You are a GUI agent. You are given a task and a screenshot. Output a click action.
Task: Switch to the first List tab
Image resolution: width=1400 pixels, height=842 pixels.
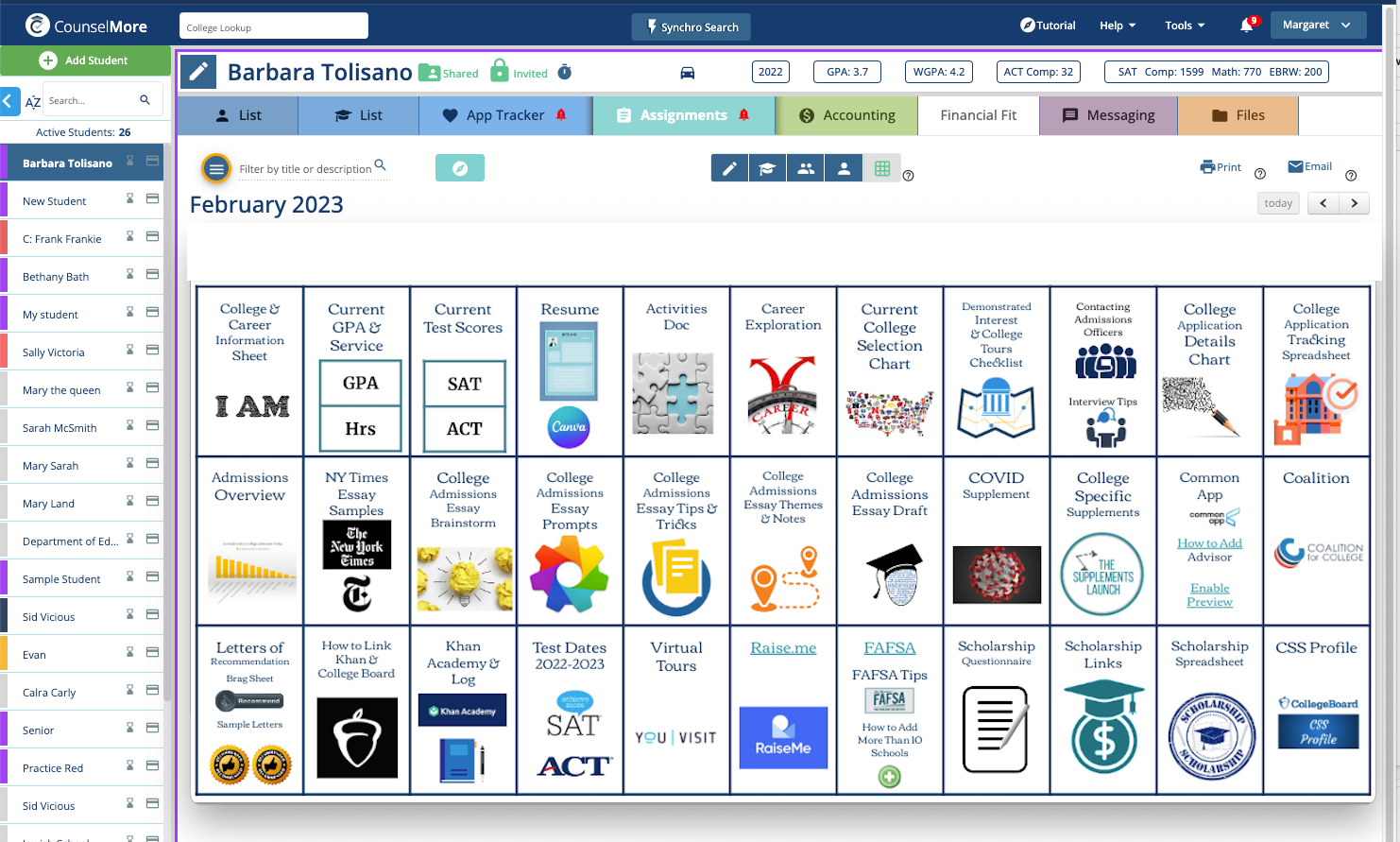[x=238, y=115]
